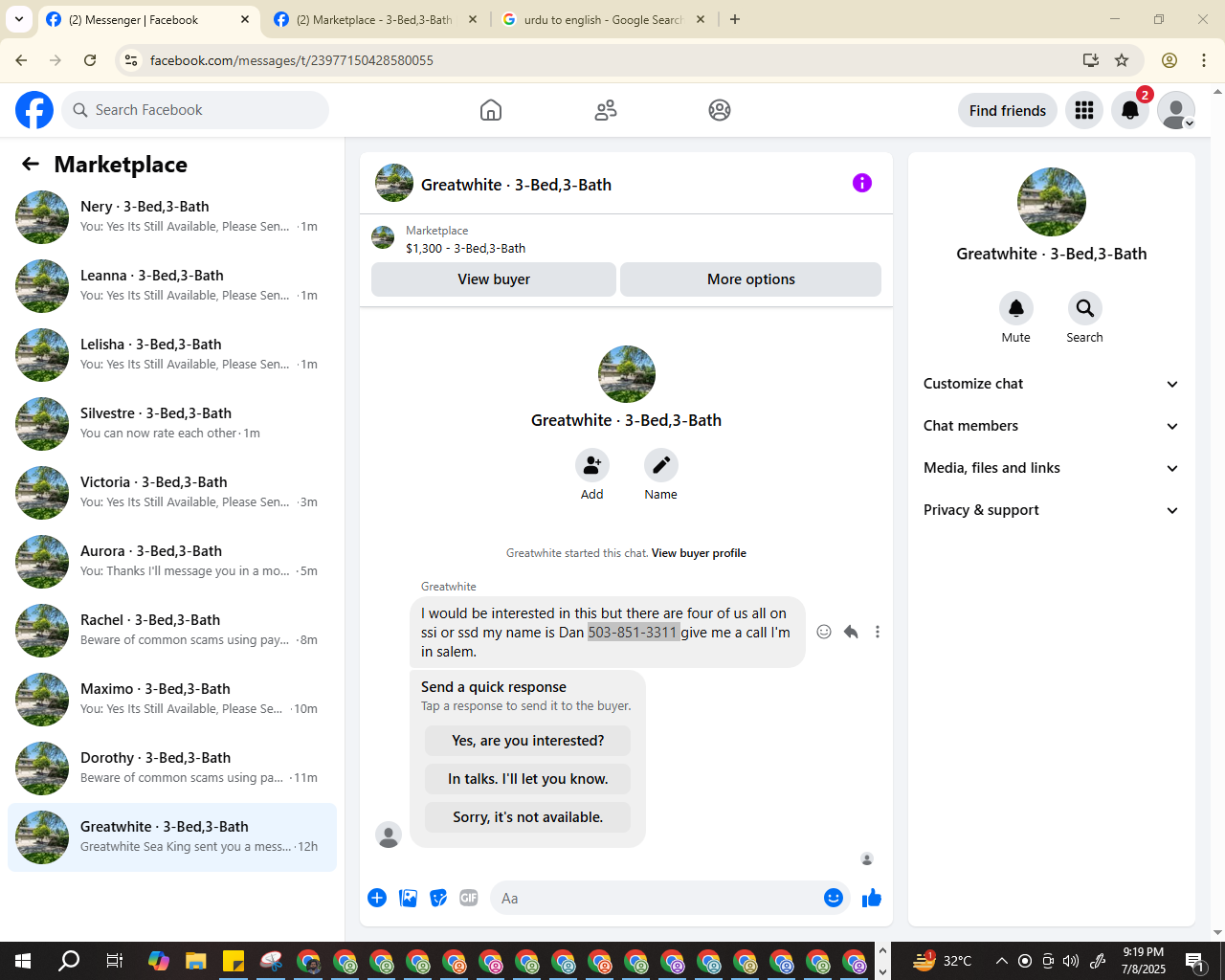This screenshot has height=980, width=1225.
Task: Open Aurora 3-Bed,3-Bath conversation
Action: [x=172, y=562]
